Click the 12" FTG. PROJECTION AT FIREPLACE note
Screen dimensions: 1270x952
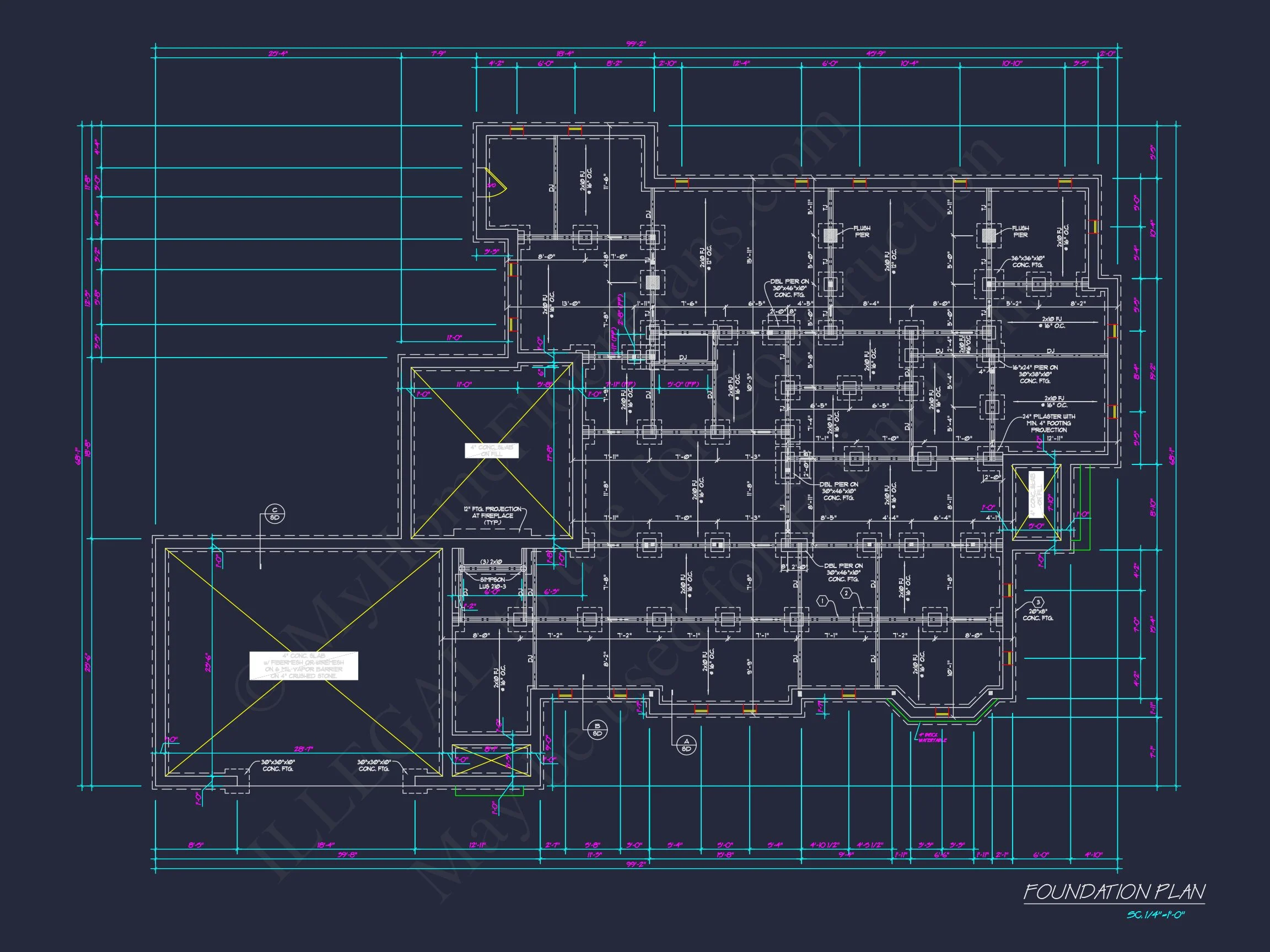(493, 515)
